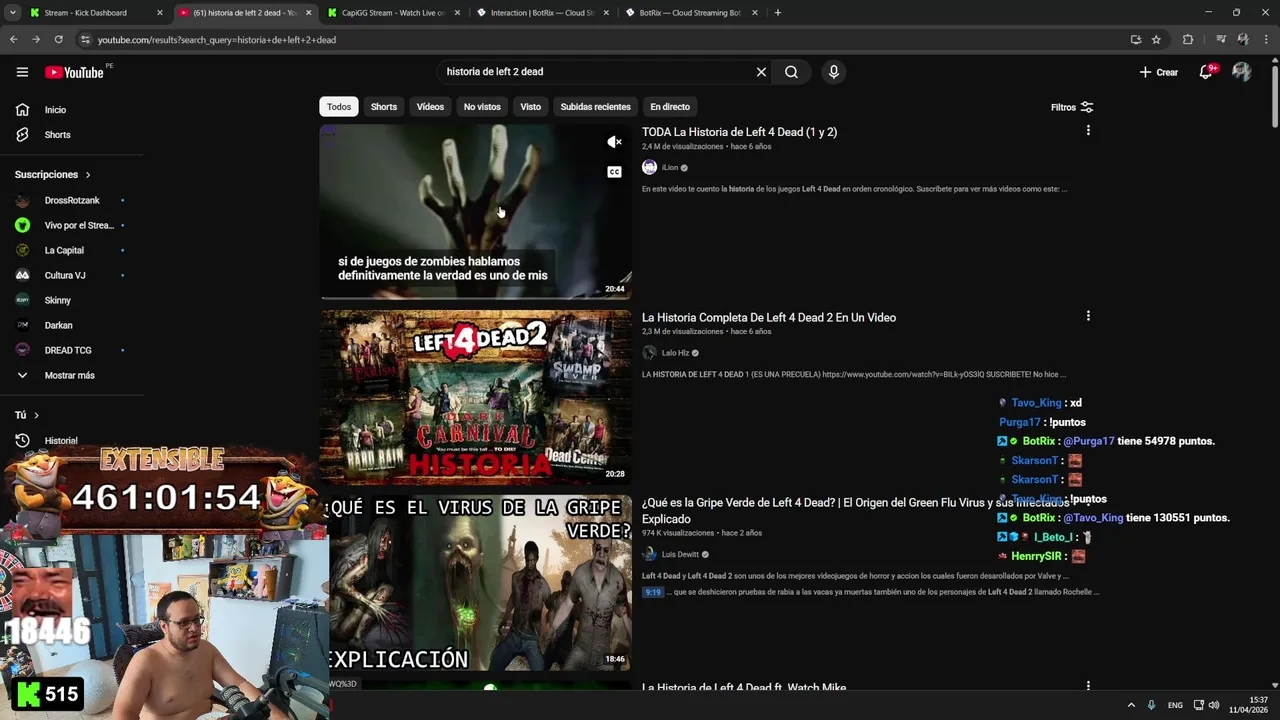Bookmark this page with star

point(1156,39)
